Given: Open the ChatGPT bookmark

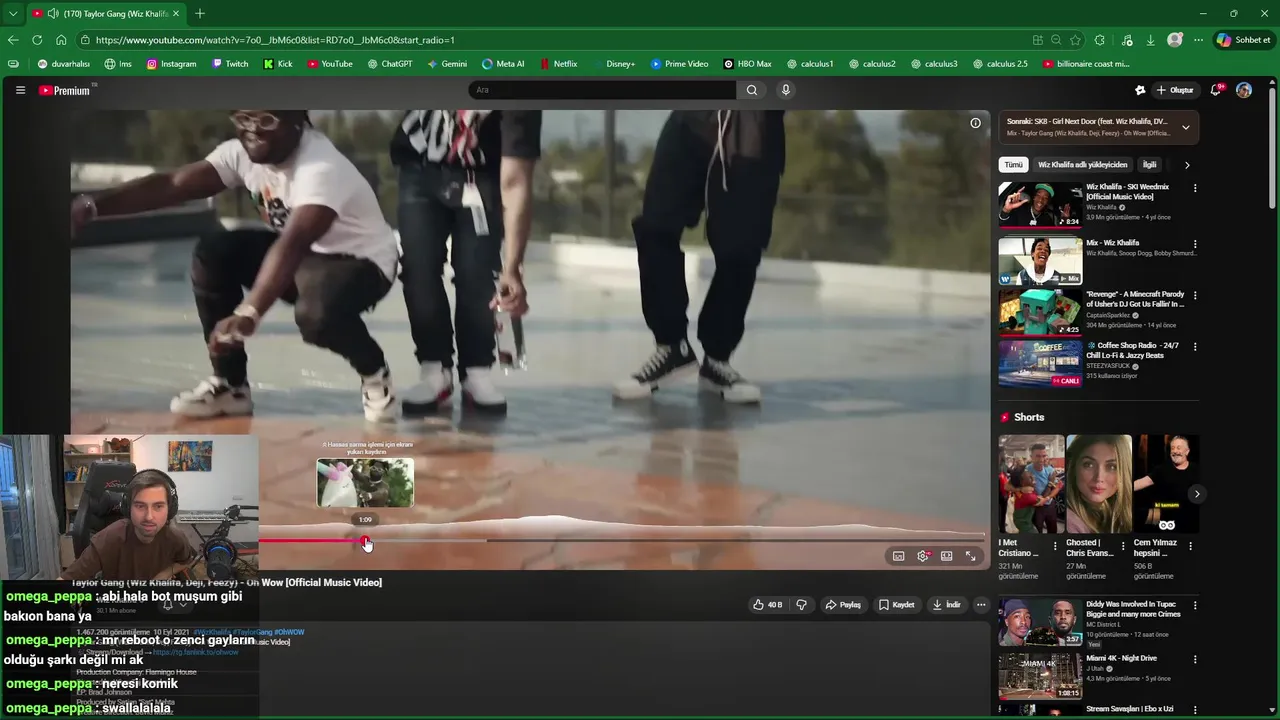Looking at the screenshot, I should (390, 64).
